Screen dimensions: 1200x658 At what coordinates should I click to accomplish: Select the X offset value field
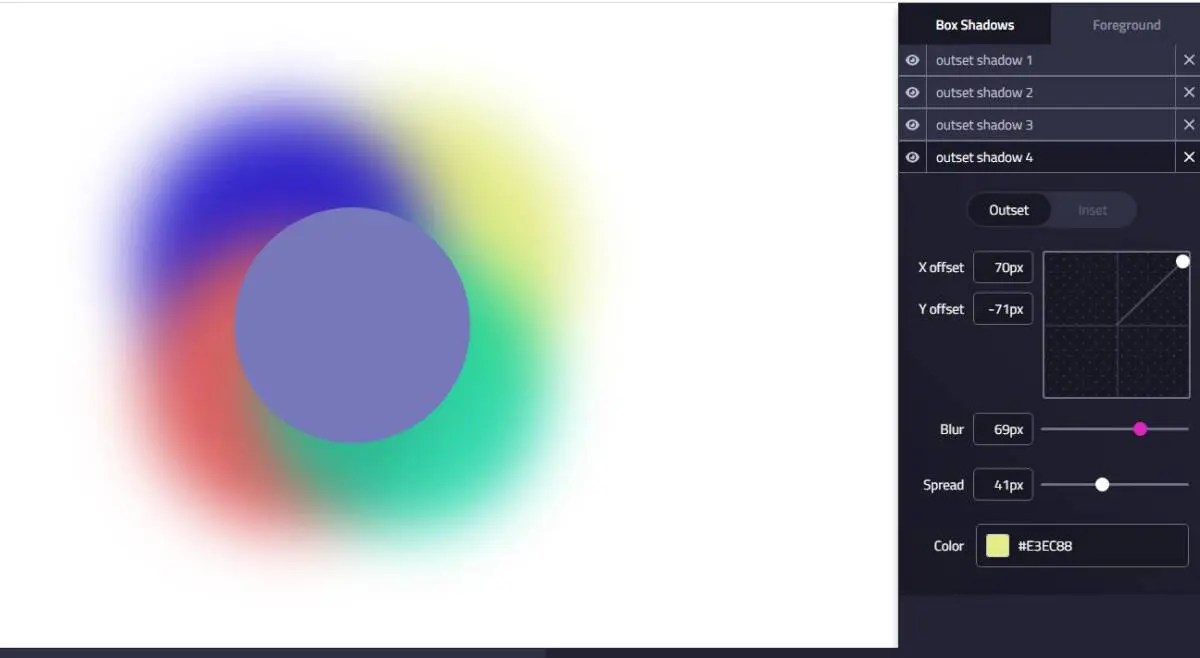tap(1002, 267)
